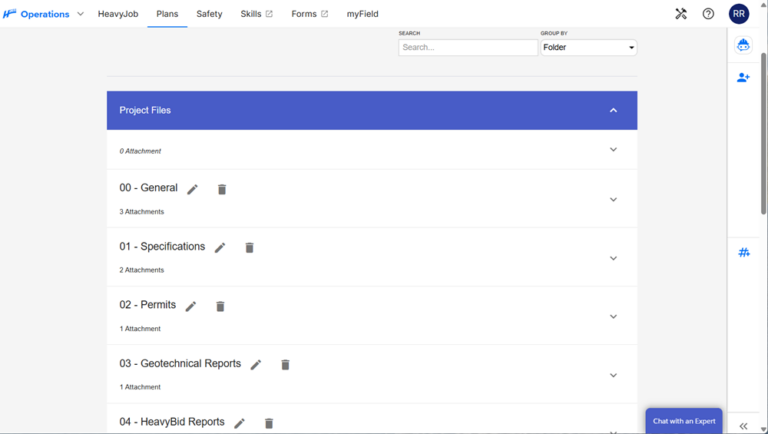The image size is (768, 434).
Task: Delete the 03 - Geotechnical Reports folder
Action: pos(285,365)
